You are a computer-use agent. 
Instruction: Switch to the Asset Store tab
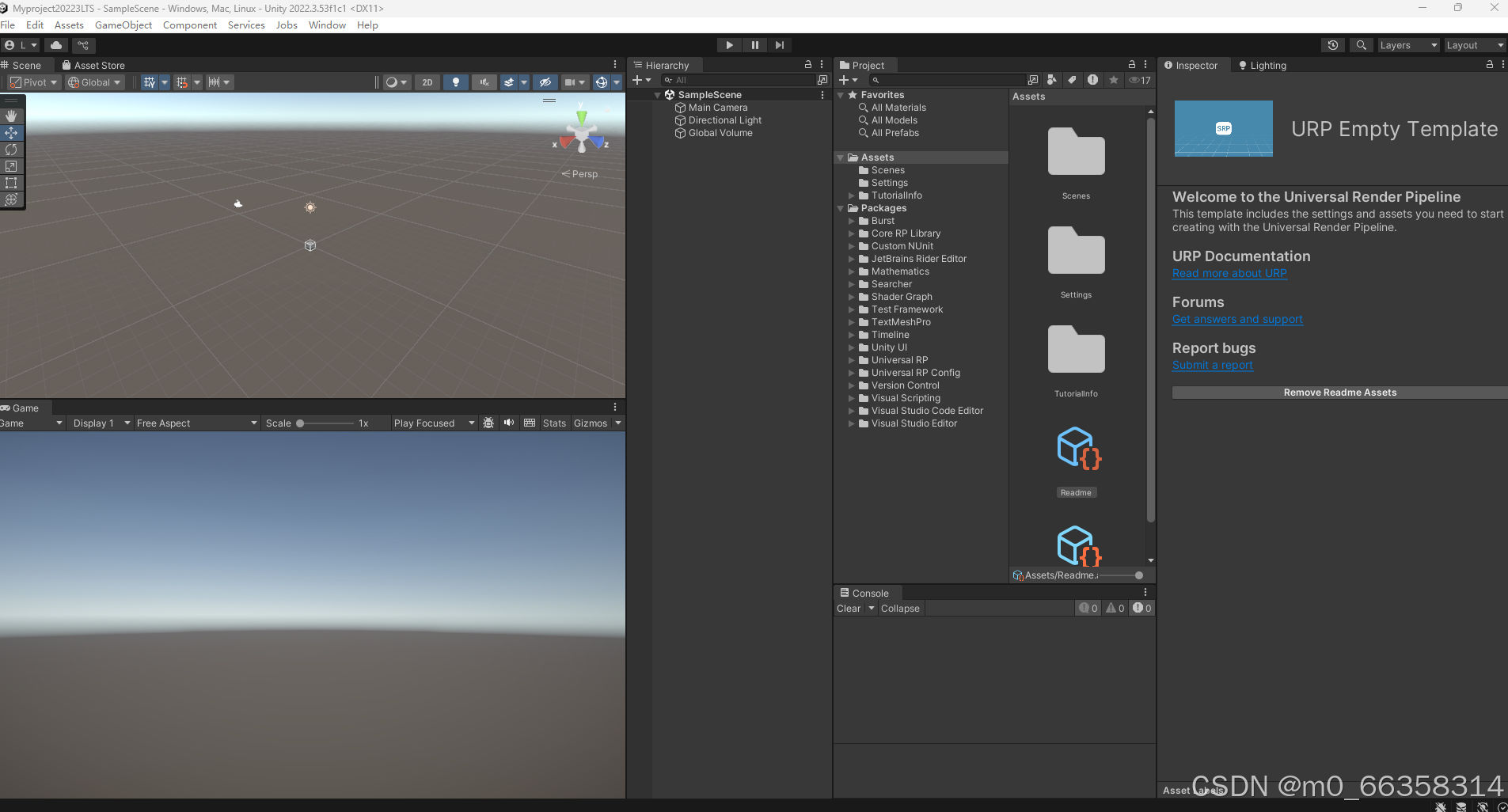click(x=93, y=65)
